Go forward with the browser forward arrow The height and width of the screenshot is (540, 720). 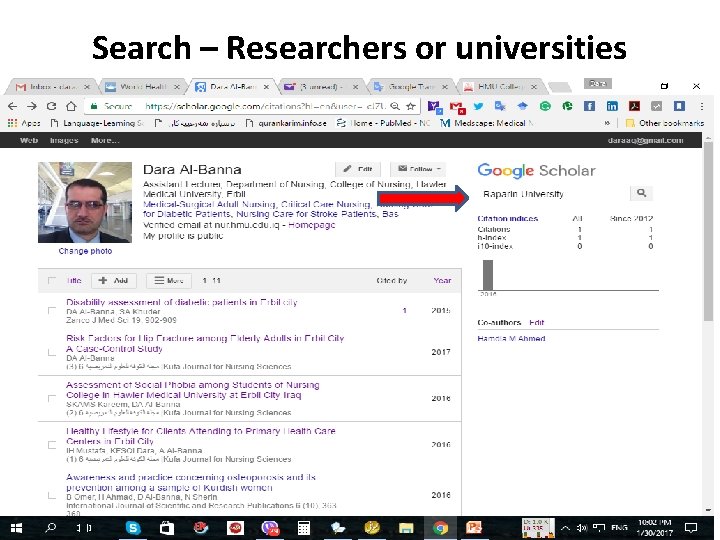32,107
